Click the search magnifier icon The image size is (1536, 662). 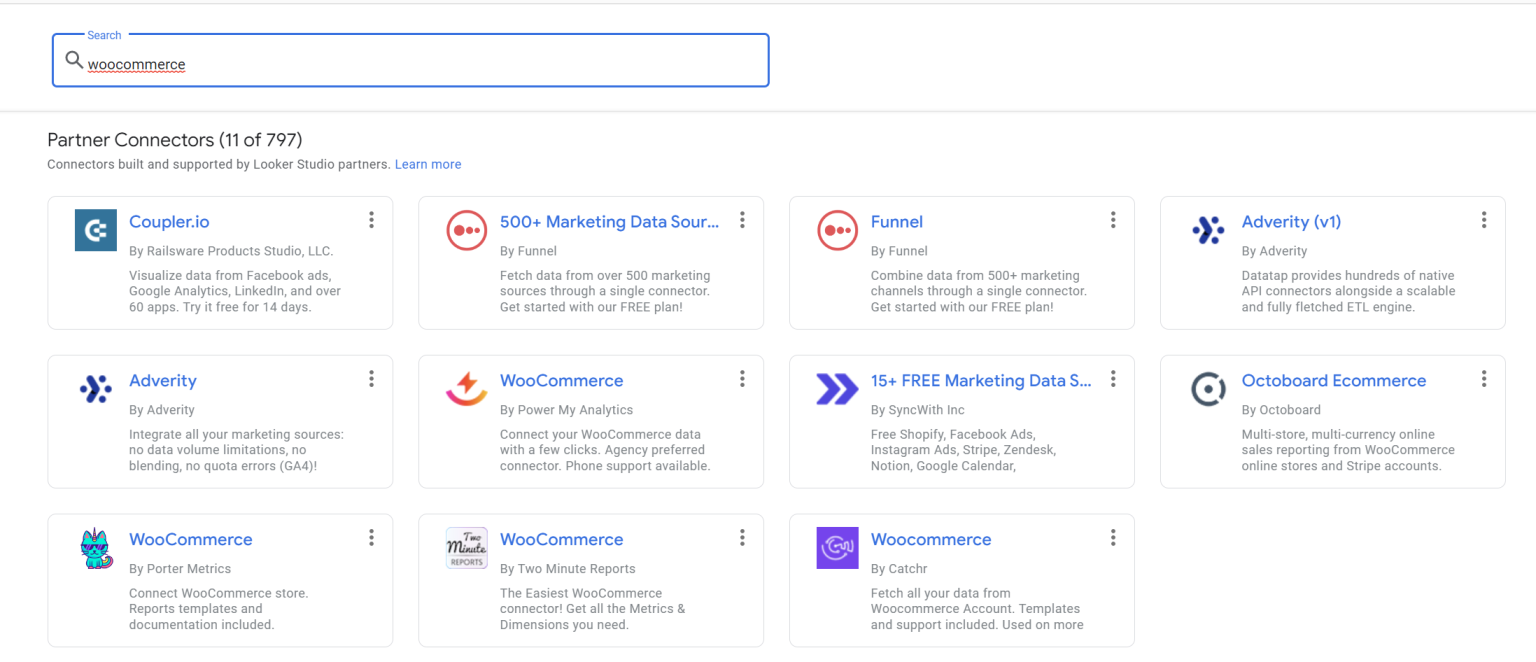click(74, 61)
